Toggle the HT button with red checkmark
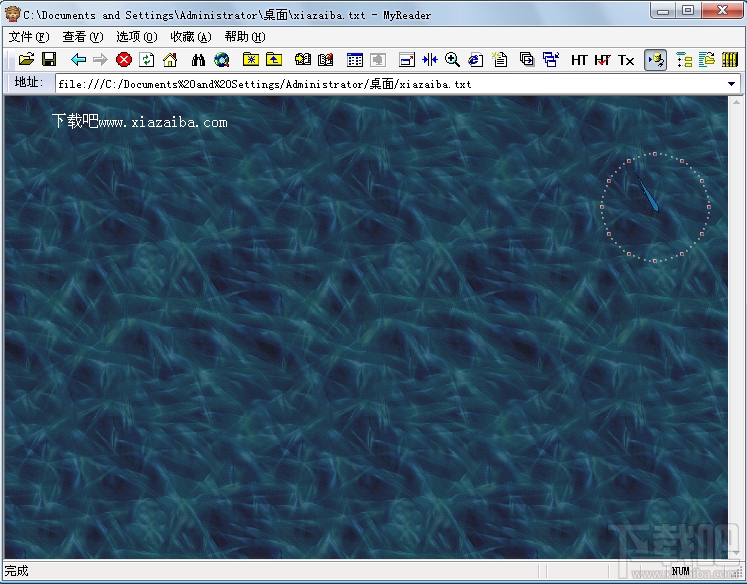The height and width of the screenshot is (584, 747). click(x=602, y=60)
